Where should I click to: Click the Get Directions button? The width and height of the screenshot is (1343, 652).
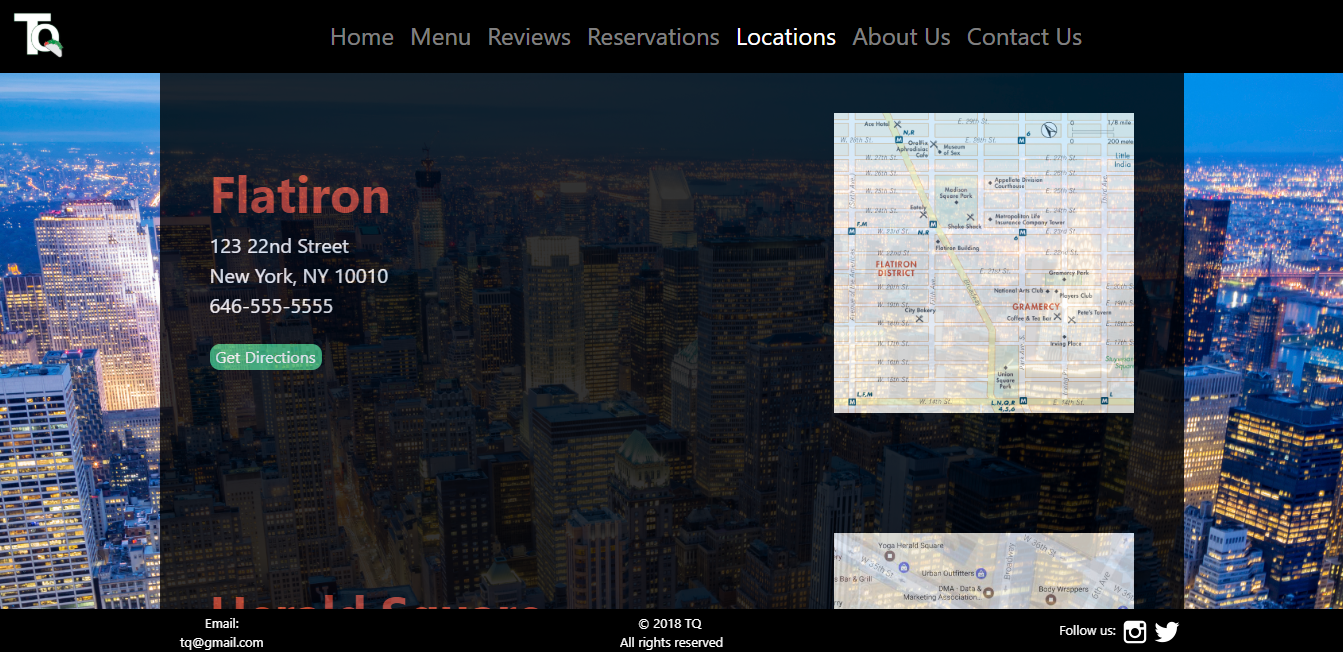265,356
